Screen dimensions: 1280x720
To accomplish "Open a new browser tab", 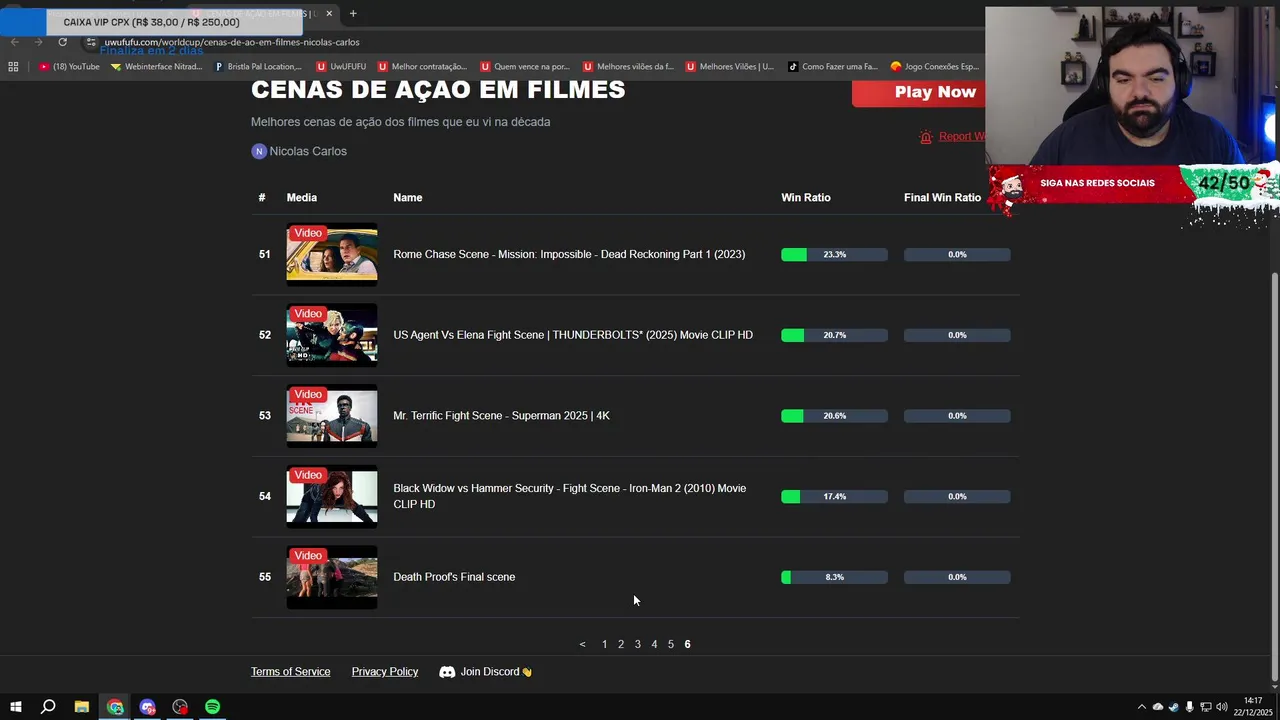I will 353,14.
